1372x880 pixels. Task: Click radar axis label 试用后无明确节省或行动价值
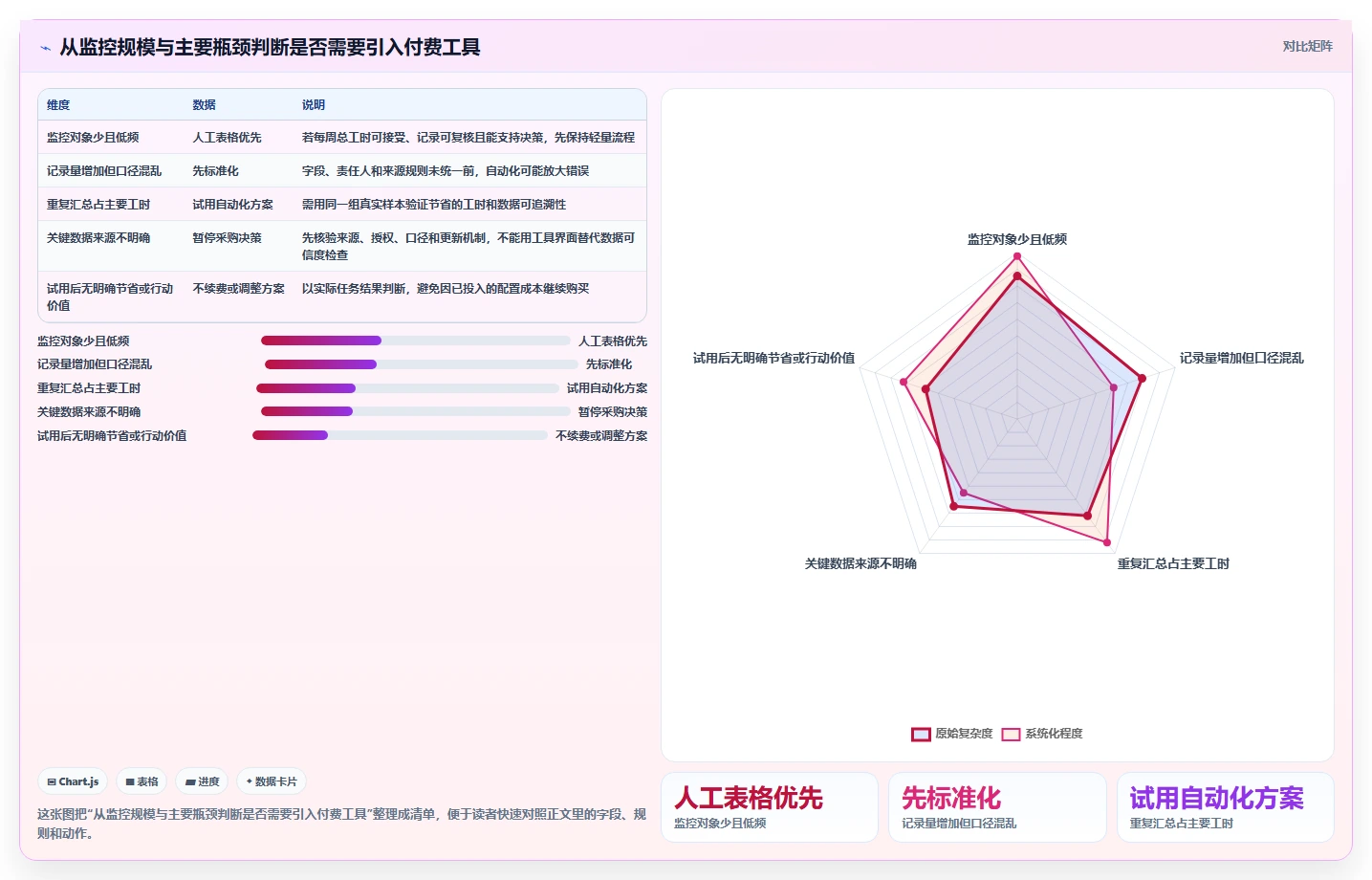[773, 358]
